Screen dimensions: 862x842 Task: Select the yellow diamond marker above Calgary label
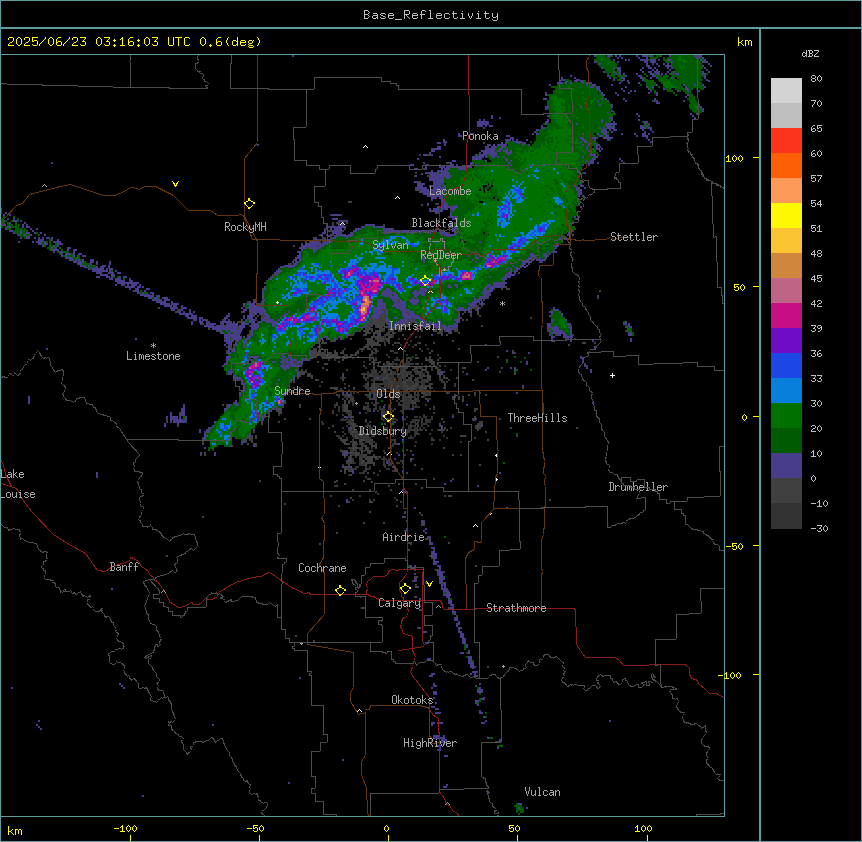point(405,589)
